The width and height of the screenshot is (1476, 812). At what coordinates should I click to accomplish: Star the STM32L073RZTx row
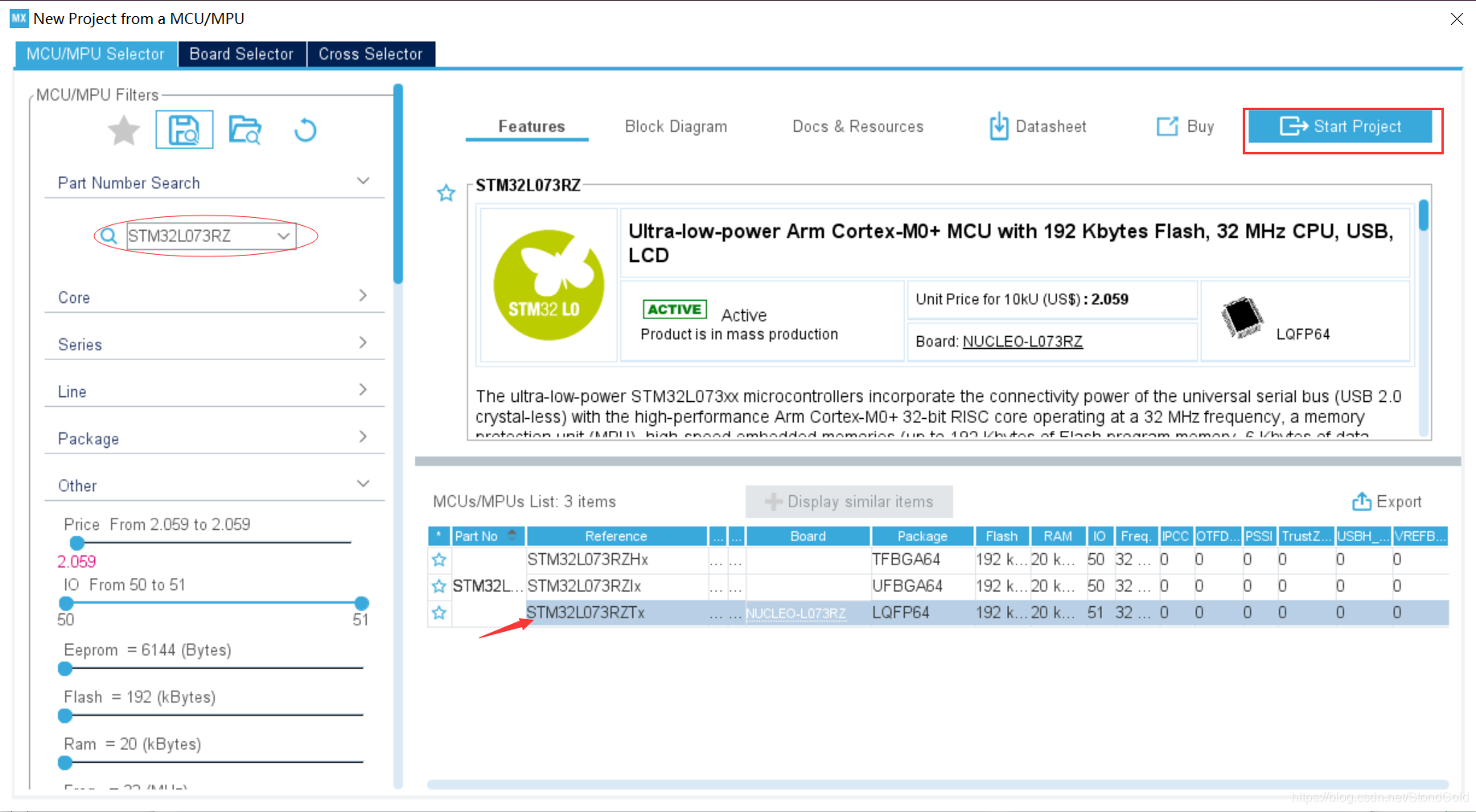[x=439, y=613]
